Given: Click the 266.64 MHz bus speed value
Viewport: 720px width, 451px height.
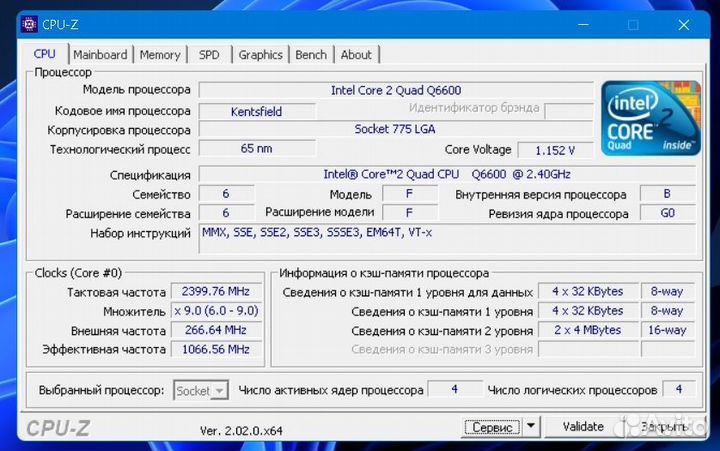Looking at the screenshot, I should point(216,330).
